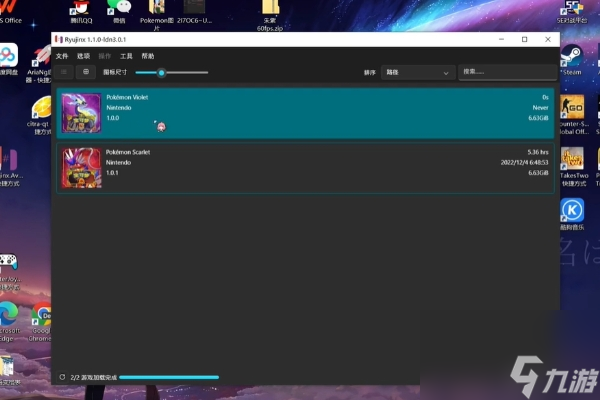Close the Ryujinx window

click(548, 39)
